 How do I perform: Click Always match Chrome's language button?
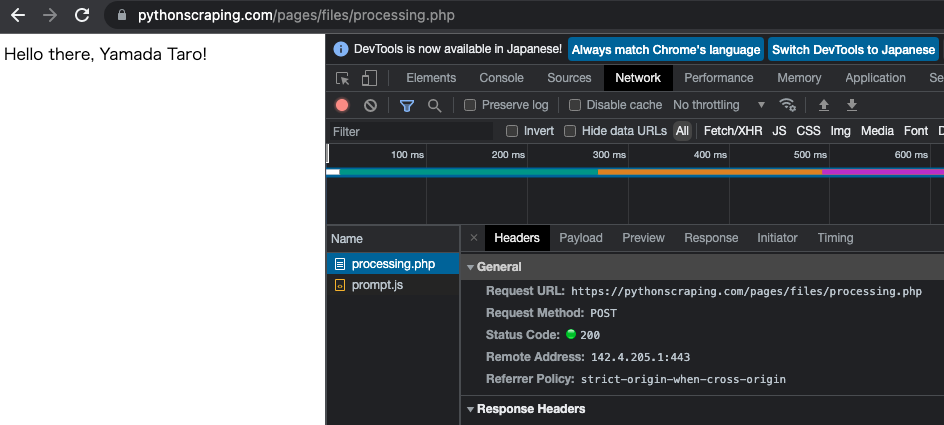pos(666,49)
